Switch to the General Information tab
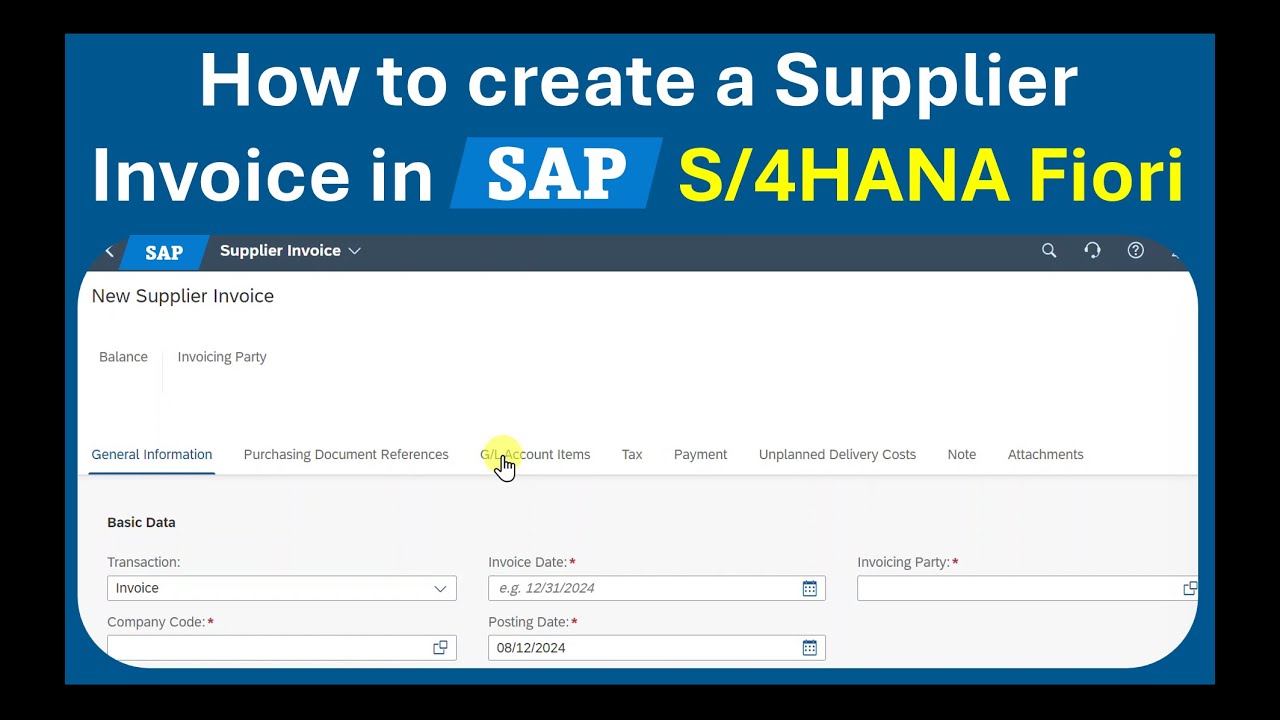Image resolution: width=1280 pixels, height=720 pixels. [152, 454]
